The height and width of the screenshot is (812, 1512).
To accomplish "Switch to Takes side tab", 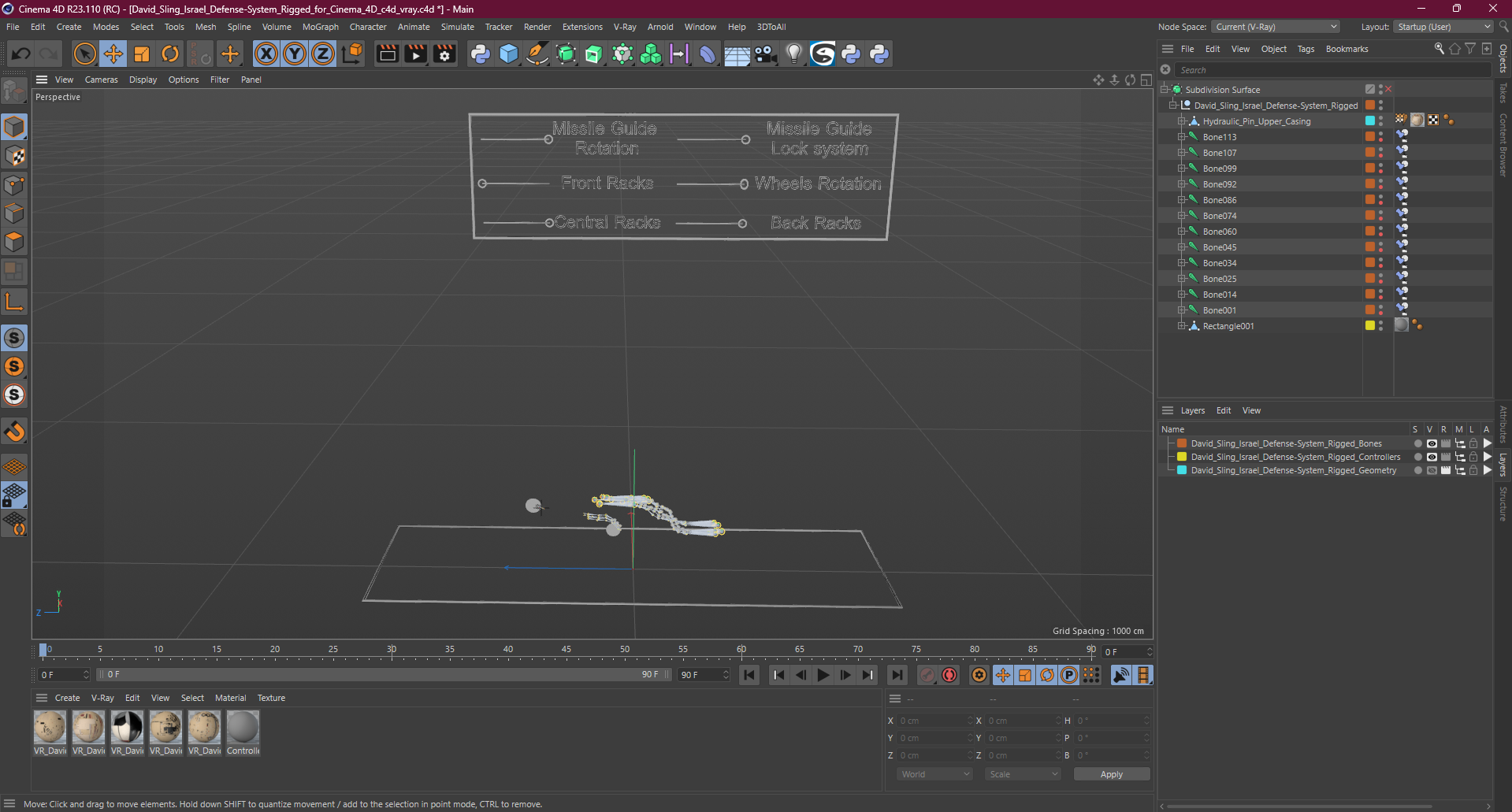I will pos(1503,93).
